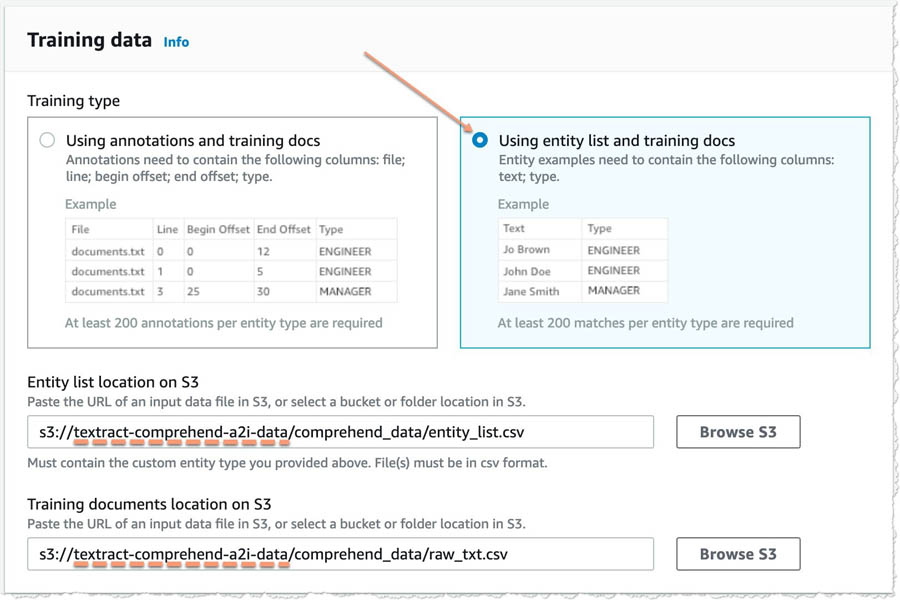Click the MANAGER cell in entity list example

(x=614, y=291)
